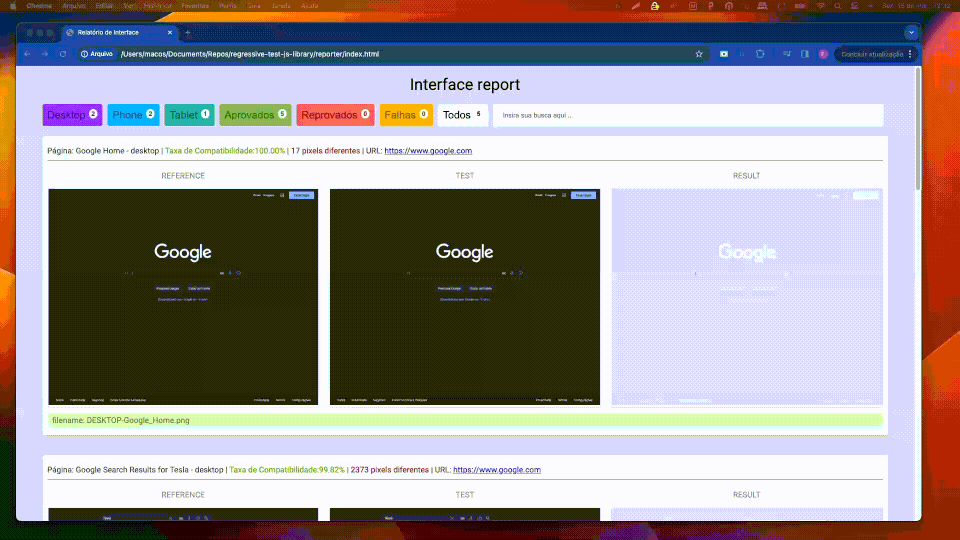Show Reprovados results
Viewport: 960px width, 540px height.
(335, 115)
